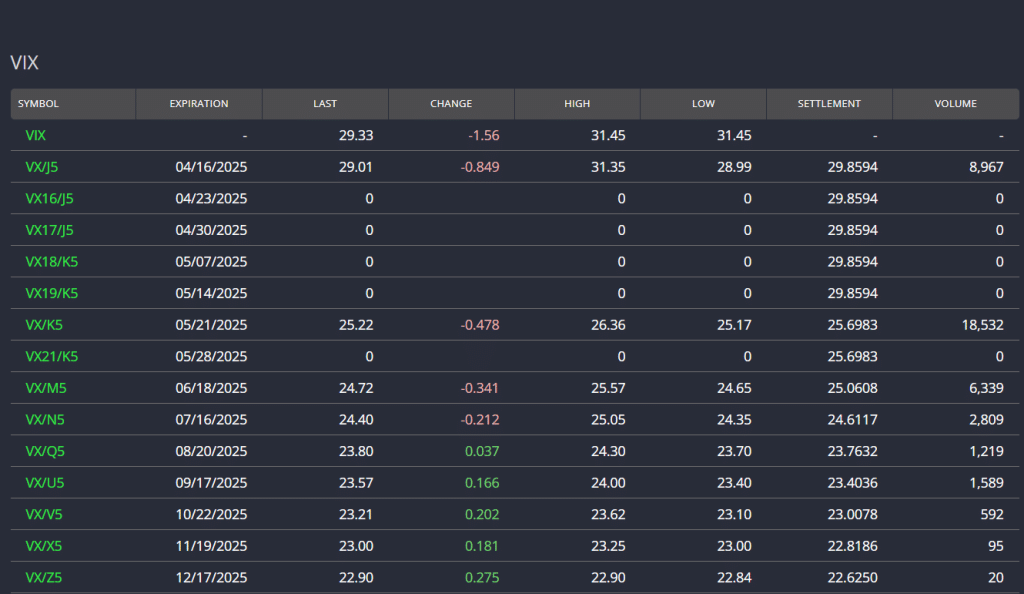Click the VX19/K5 symbol
Image resolution: width=1024 pixels, height=594 pixels.
[x=51, y=293]
